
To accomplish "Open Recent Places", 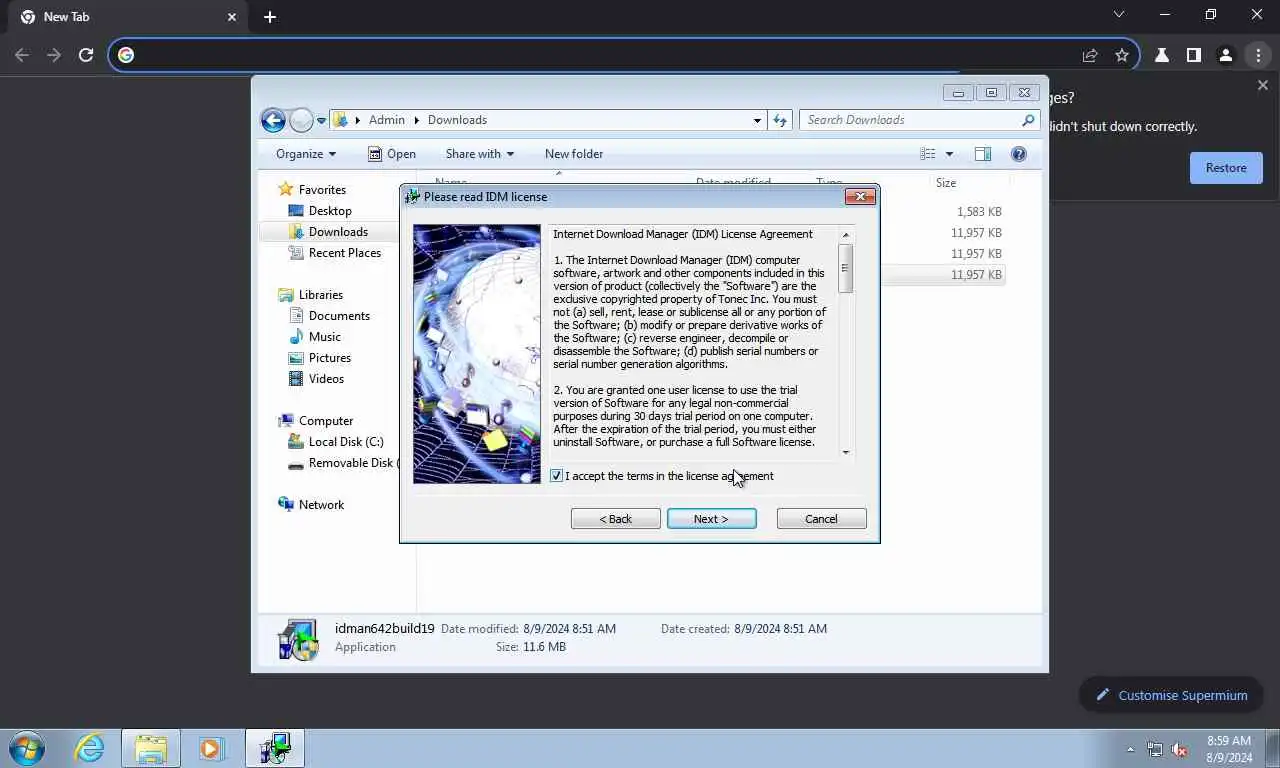I will coord(344,253).
